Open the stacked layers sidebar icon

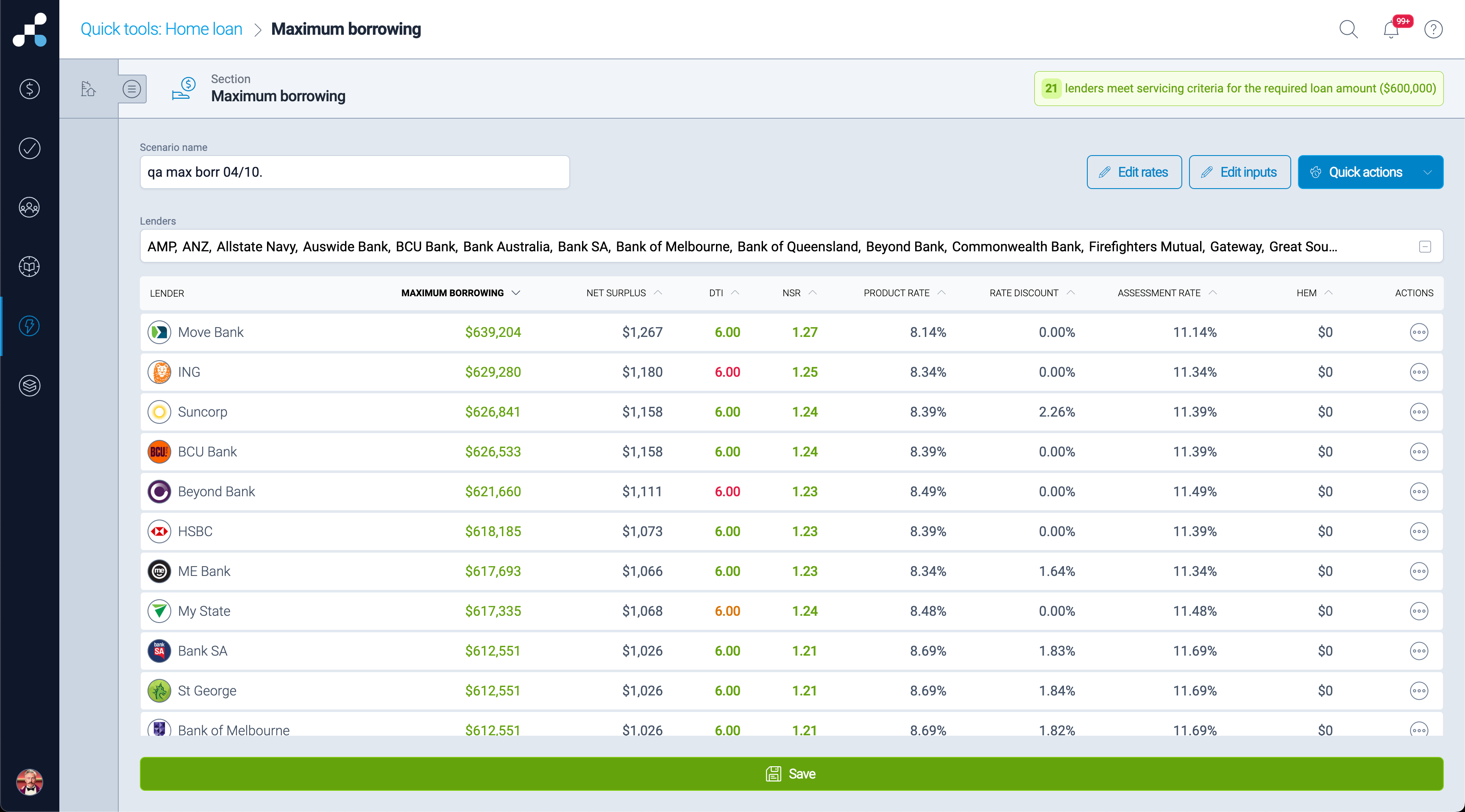coord(30,386)
